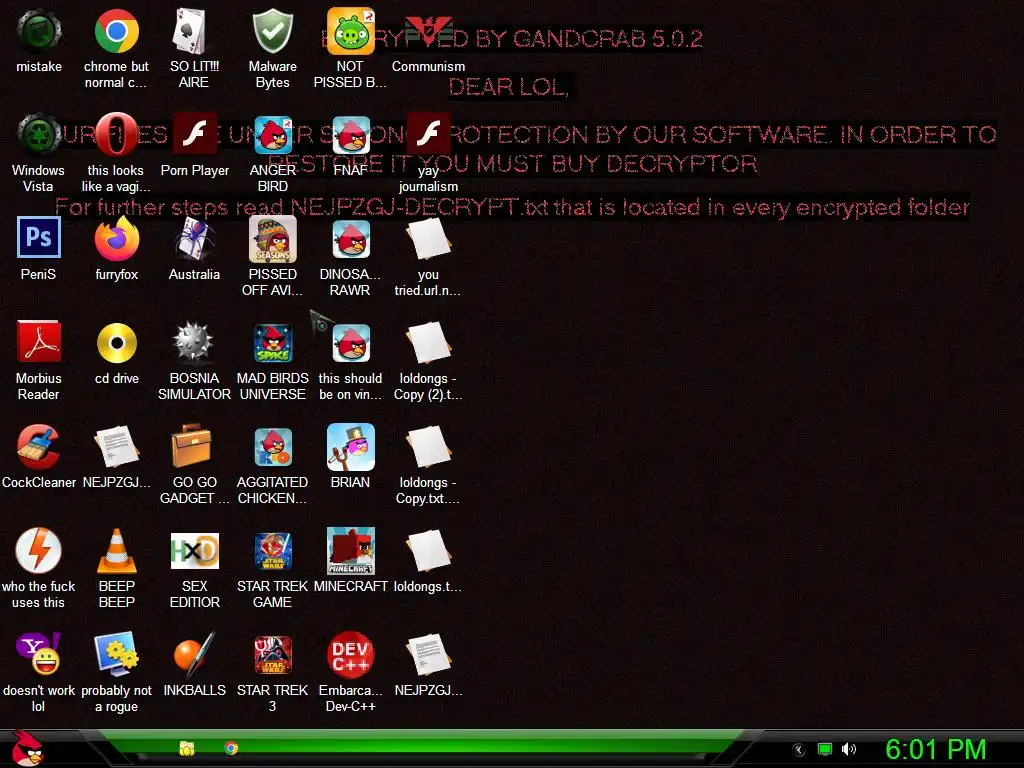
Task: Open the 'mistake' desktop icon
Action: coord(39,31)
